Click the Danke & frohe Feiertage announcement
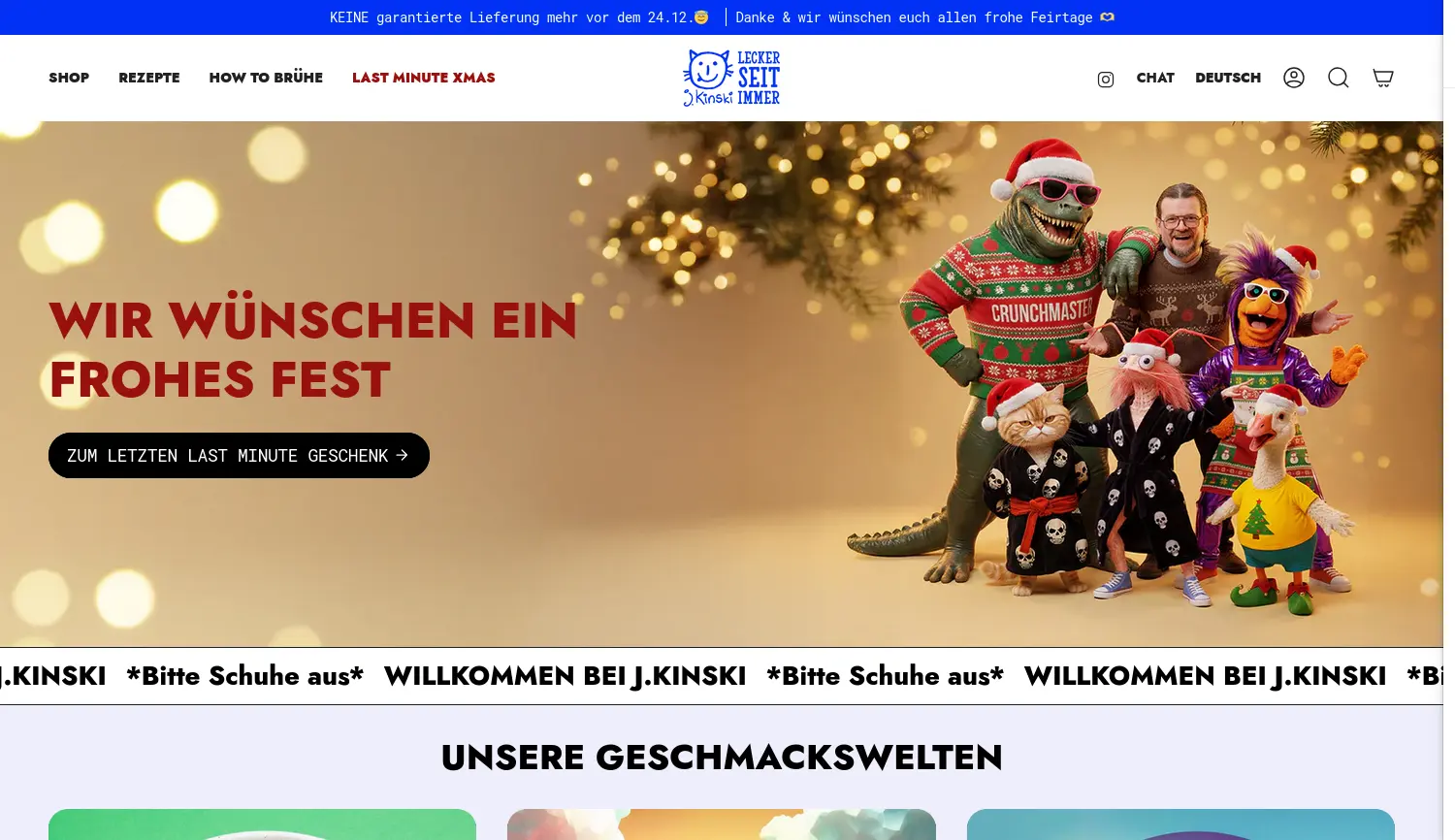The width and height of the screenshot is (1455, 840). 925,17
